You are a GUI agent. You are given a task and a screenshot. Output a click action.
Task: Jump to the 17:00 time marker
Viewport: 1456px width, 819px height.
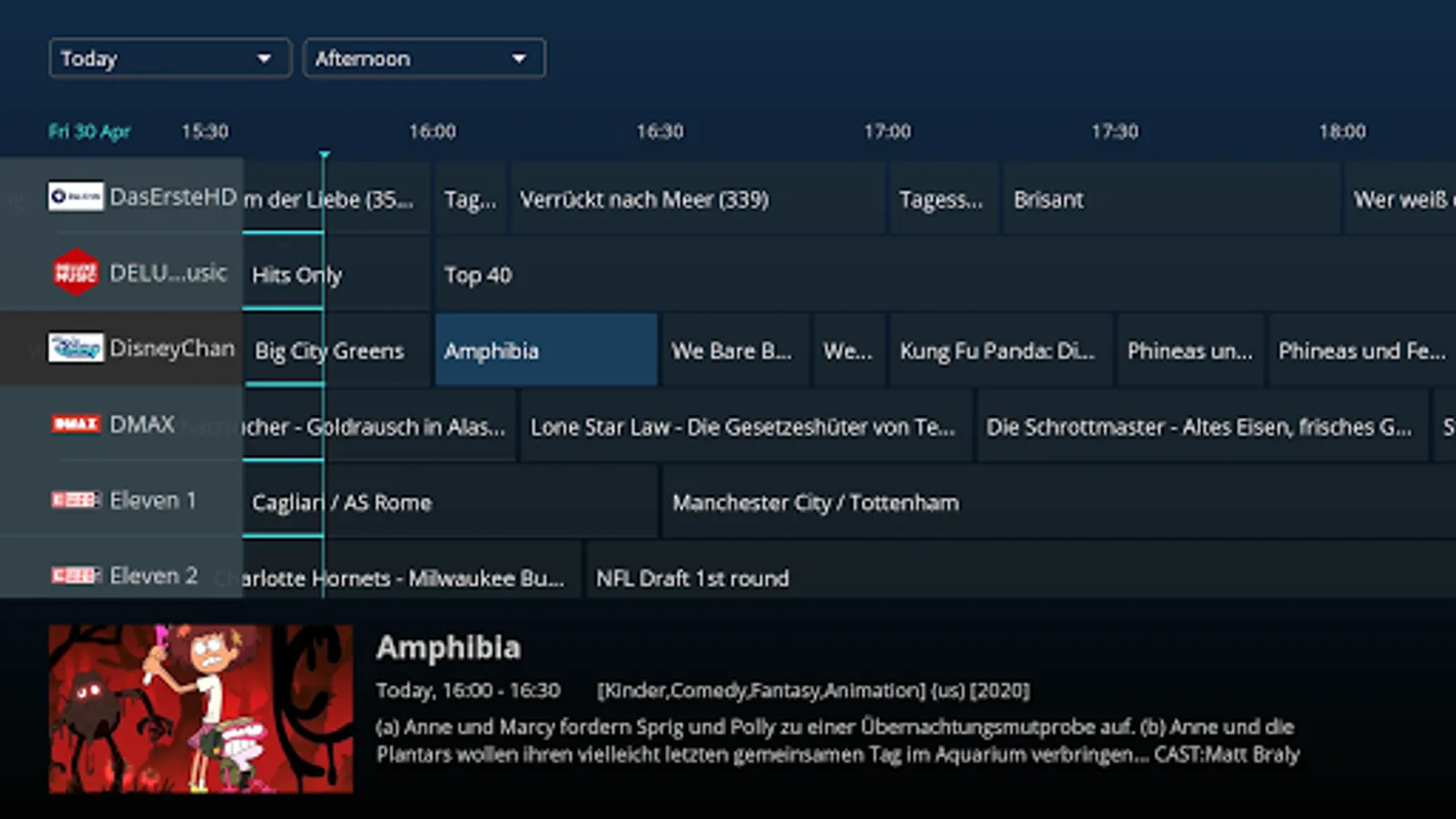point(887,131)
